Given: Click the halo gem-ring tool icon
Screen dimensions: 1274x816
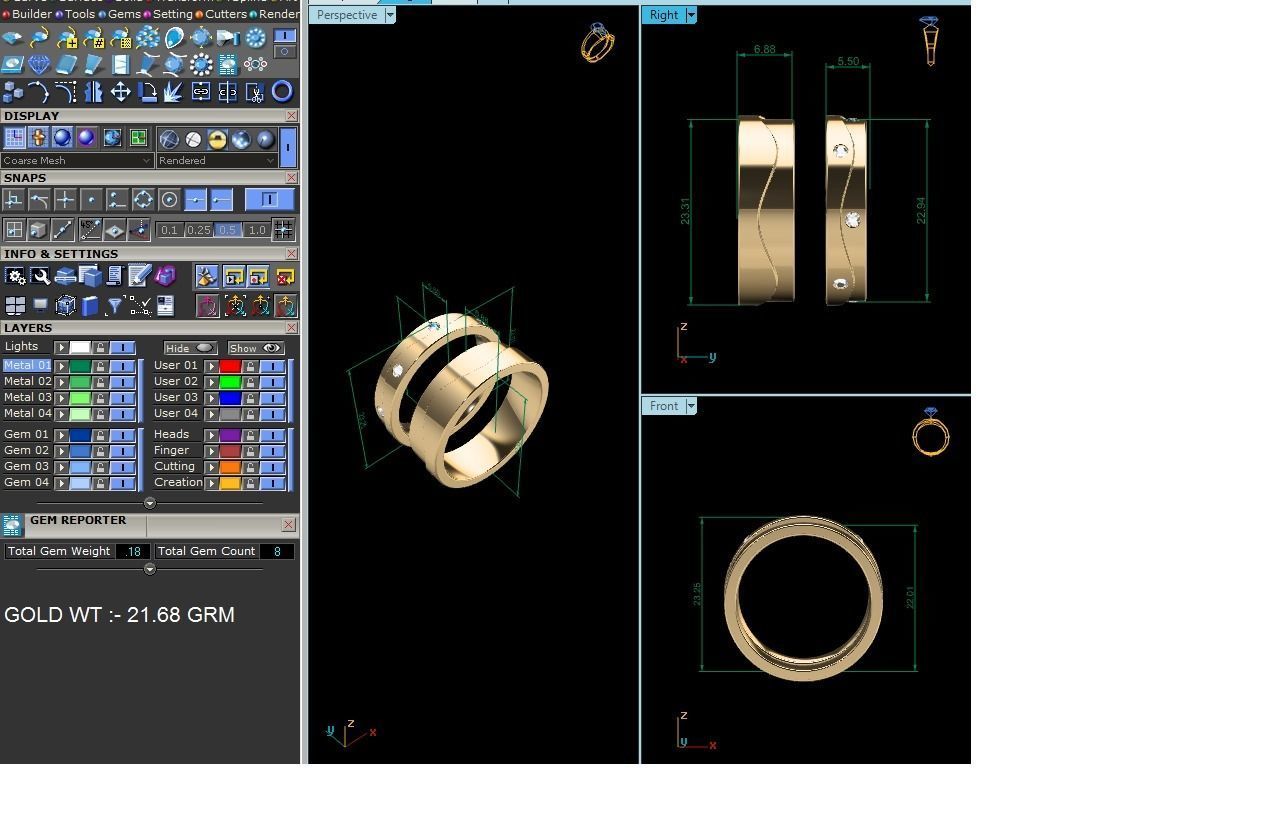Looking at the screenshot, I should pos(201,64).
